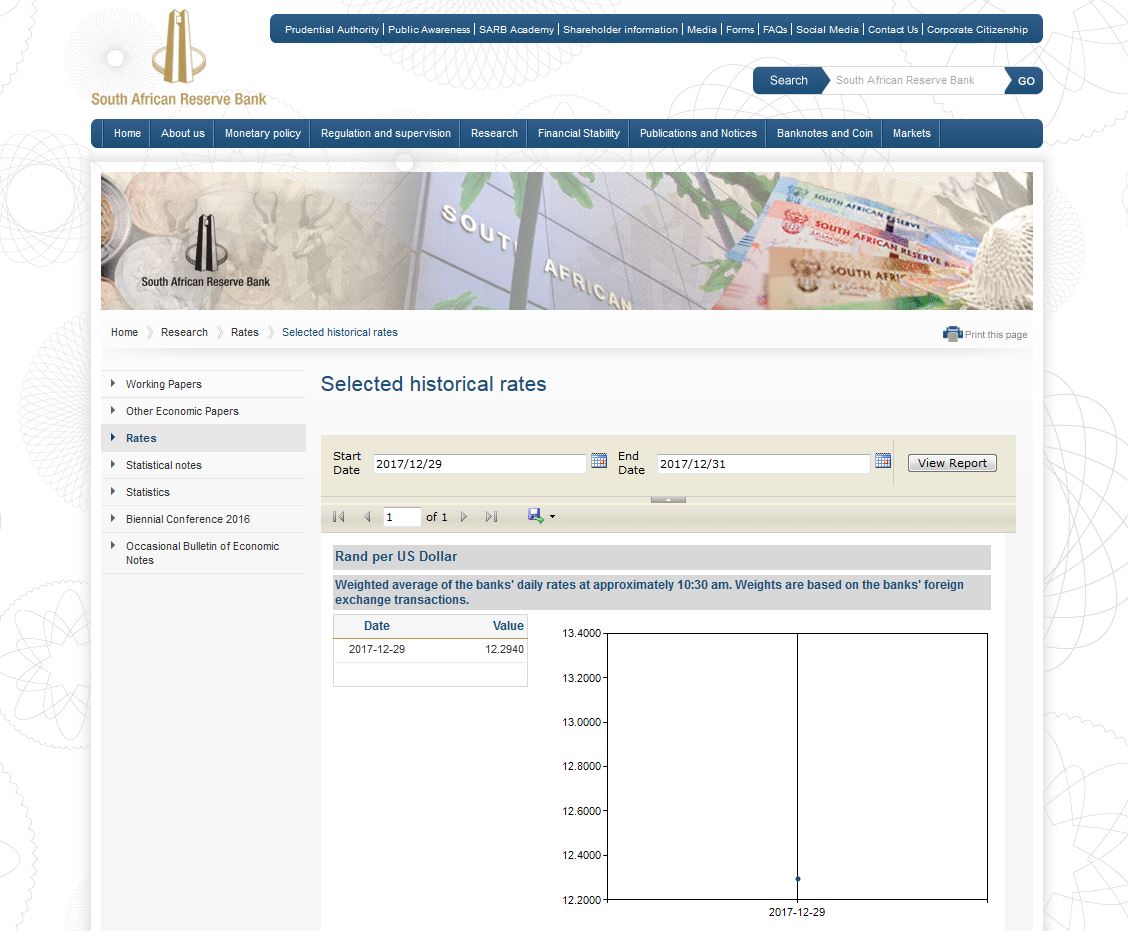Open Occasional Bulletin of Economic Notes
Viewport: 1128px width, 931px height.
[x=202, y=553]
